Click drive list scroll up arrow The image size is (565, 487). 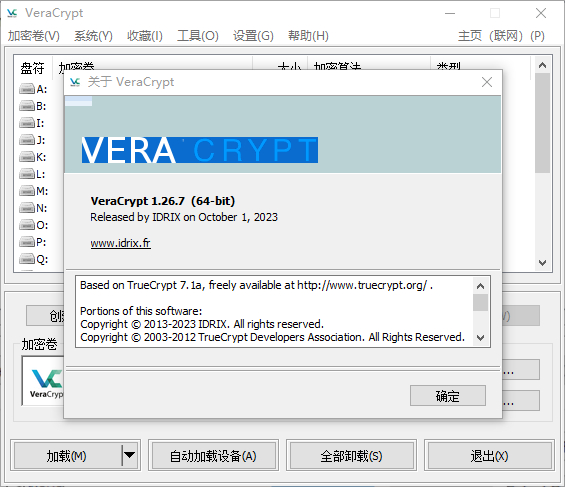coord(542,65)
